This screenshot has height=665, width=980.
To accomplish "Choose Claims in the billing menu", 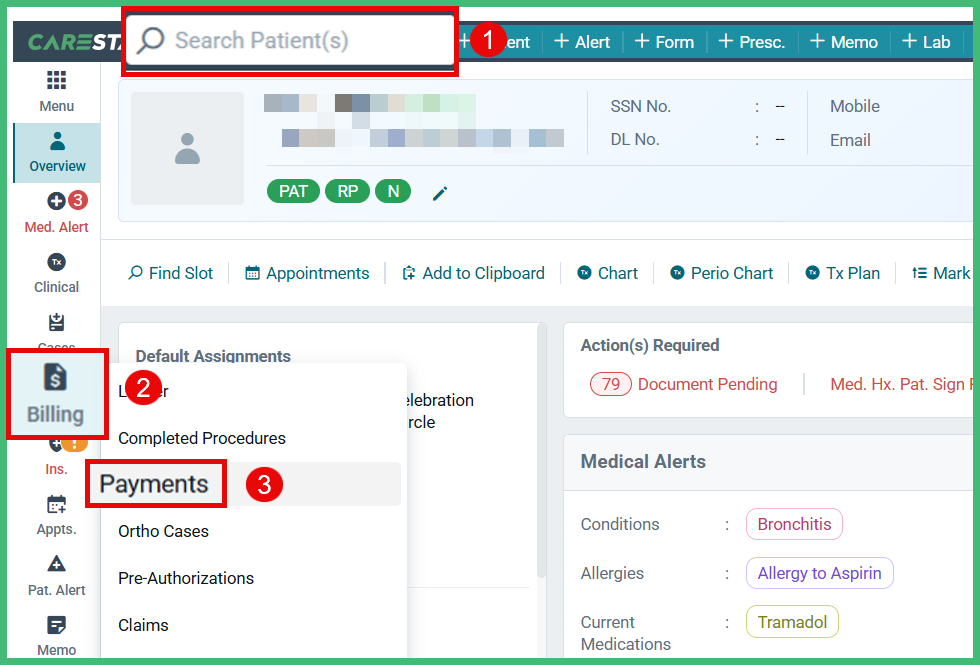I will 143,625.
